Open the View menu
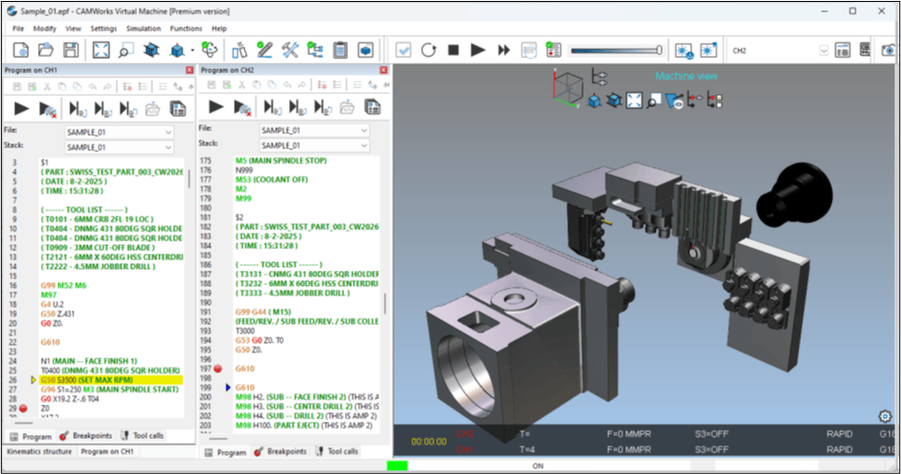Screen dimensions: 901x474 (x=73, y=28)
